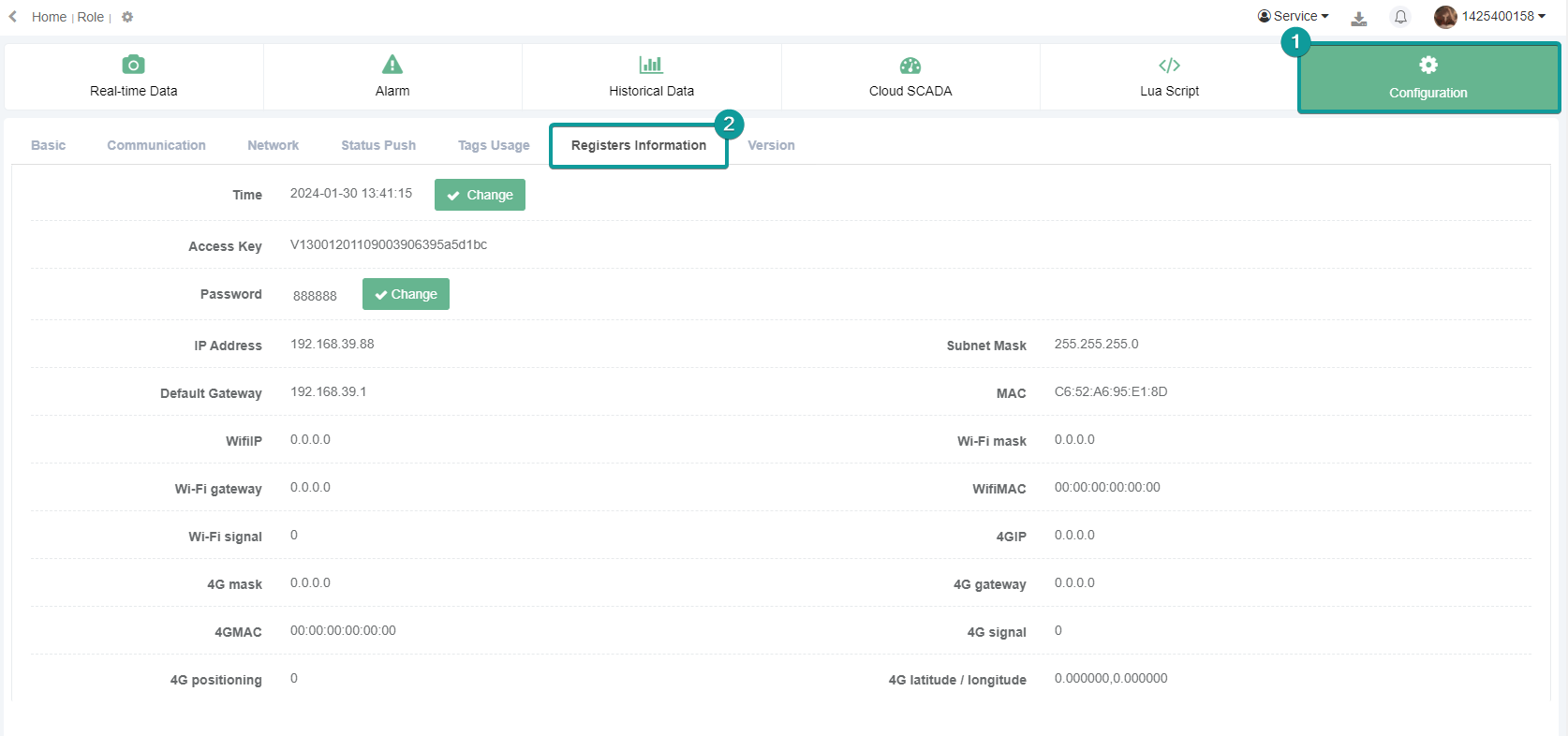Click the 4G gateway value 0.0.0.0
Viewport: 1568px width, 736px height.
click(1074, 582)
